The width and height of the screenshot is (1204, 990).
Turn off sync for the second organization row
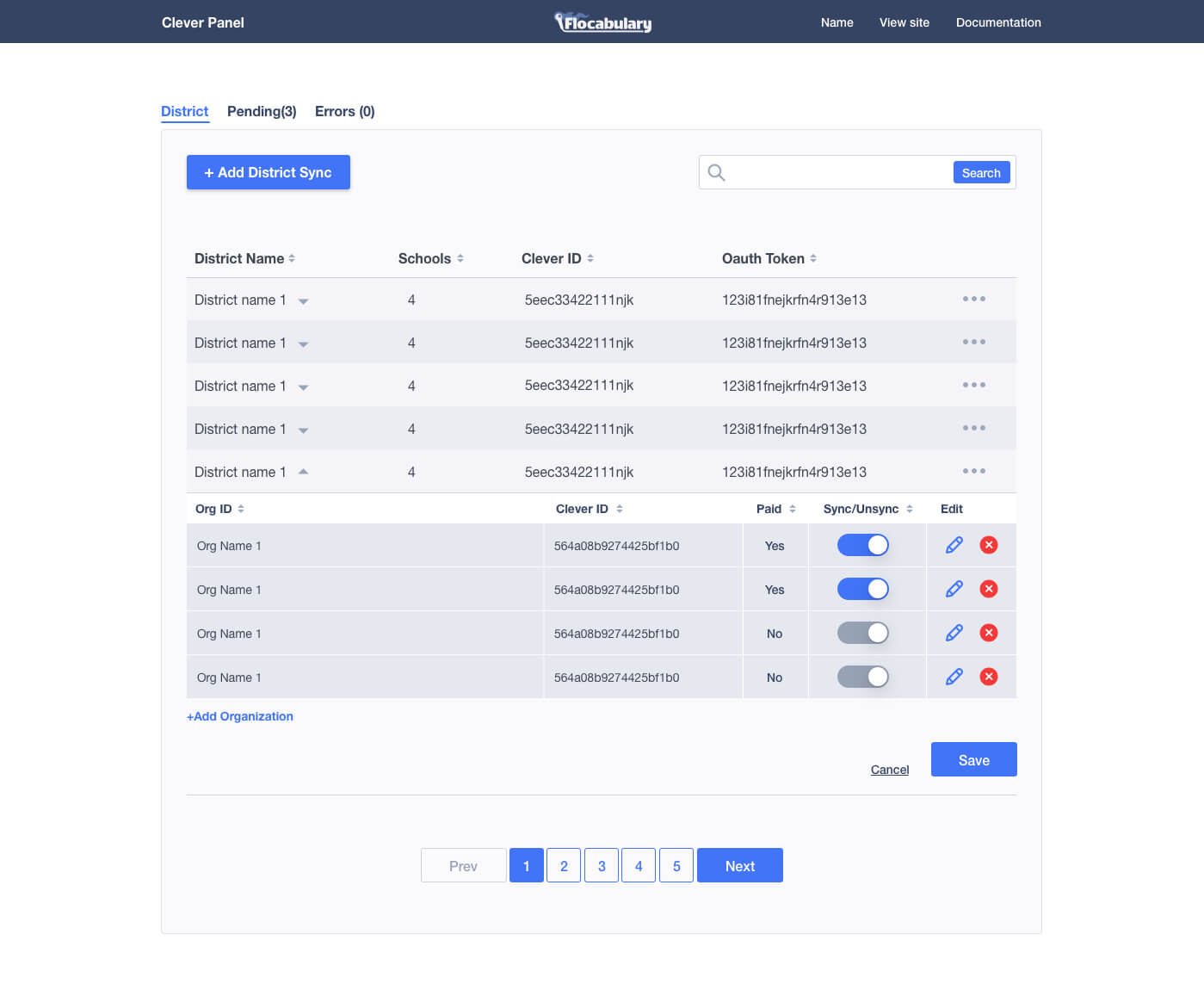point(863,589)
